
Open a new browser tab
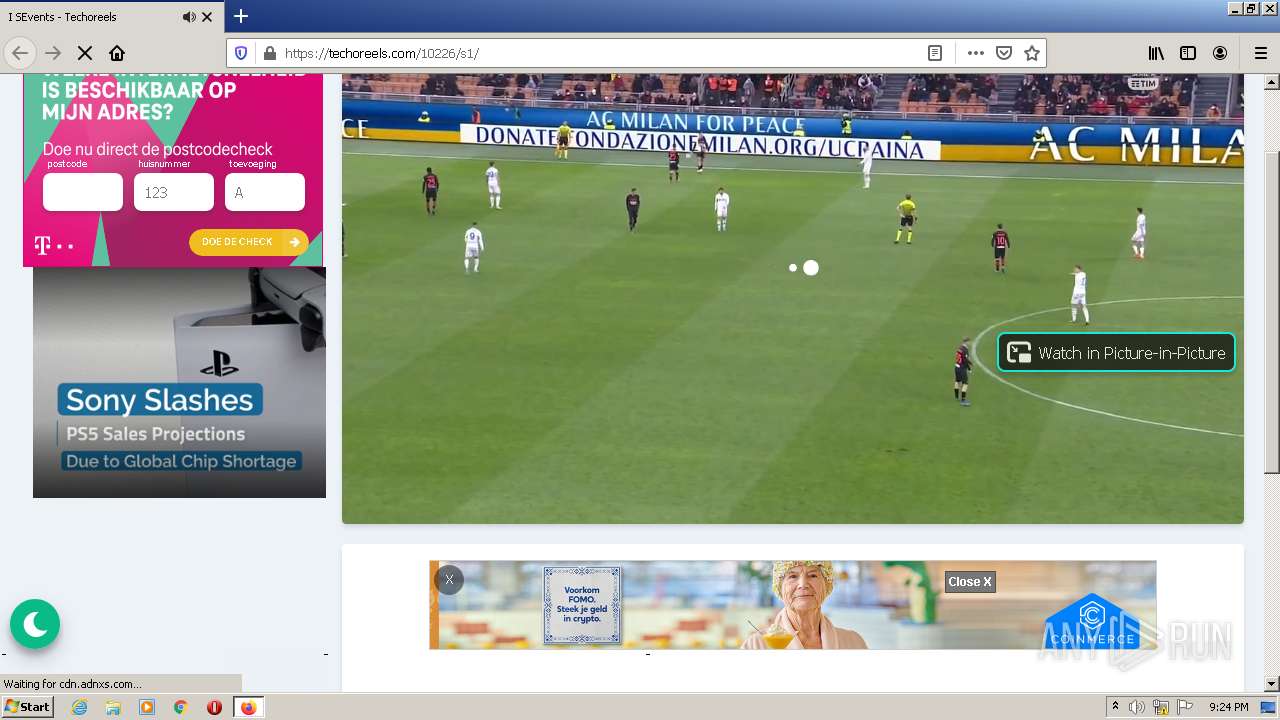[241, 16]
